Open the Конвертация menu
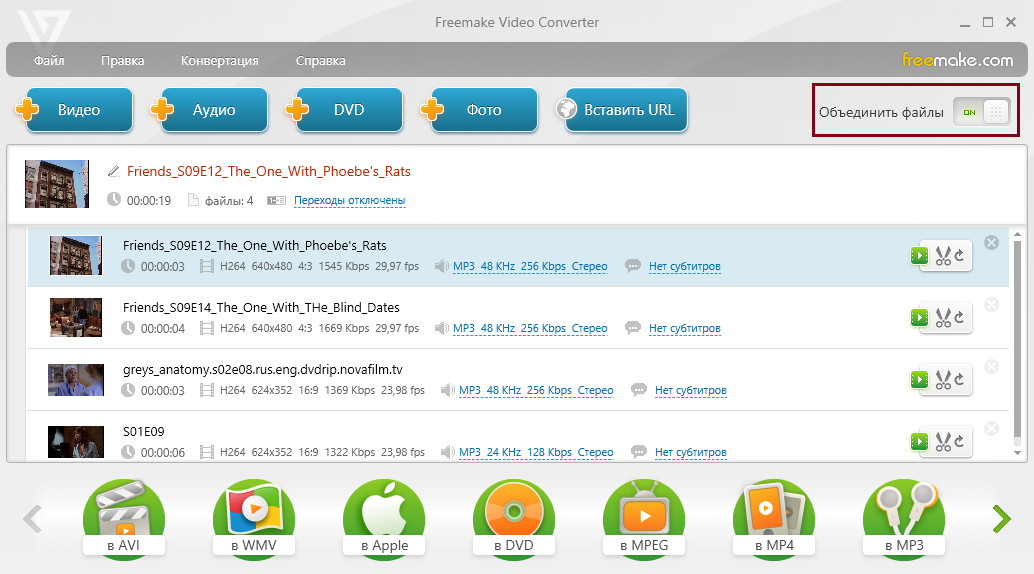This screenshot has height=574, width=1034. (219, 60)
